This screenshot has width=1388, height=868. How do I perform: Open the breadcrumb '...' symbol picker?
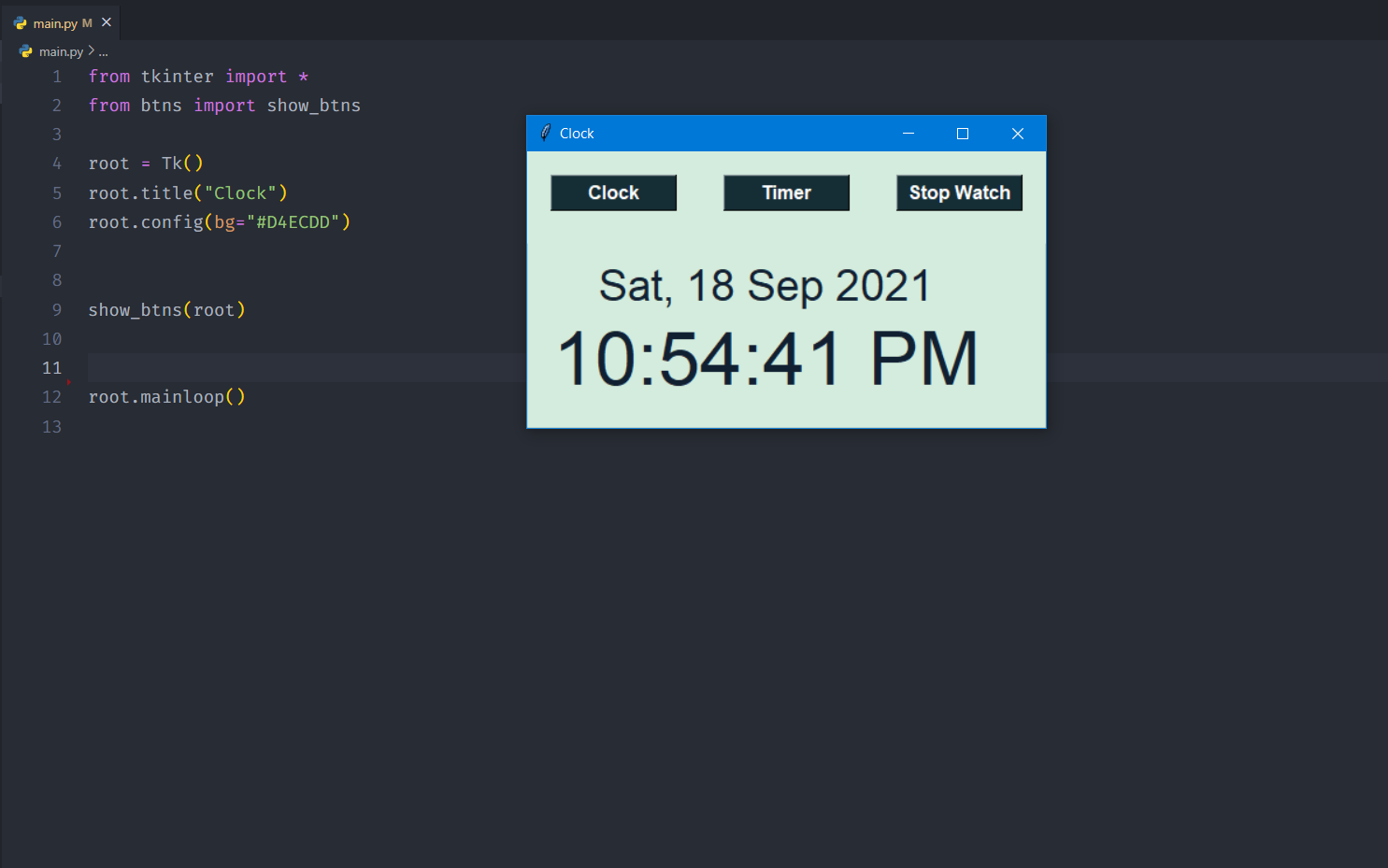pos(103,51)
